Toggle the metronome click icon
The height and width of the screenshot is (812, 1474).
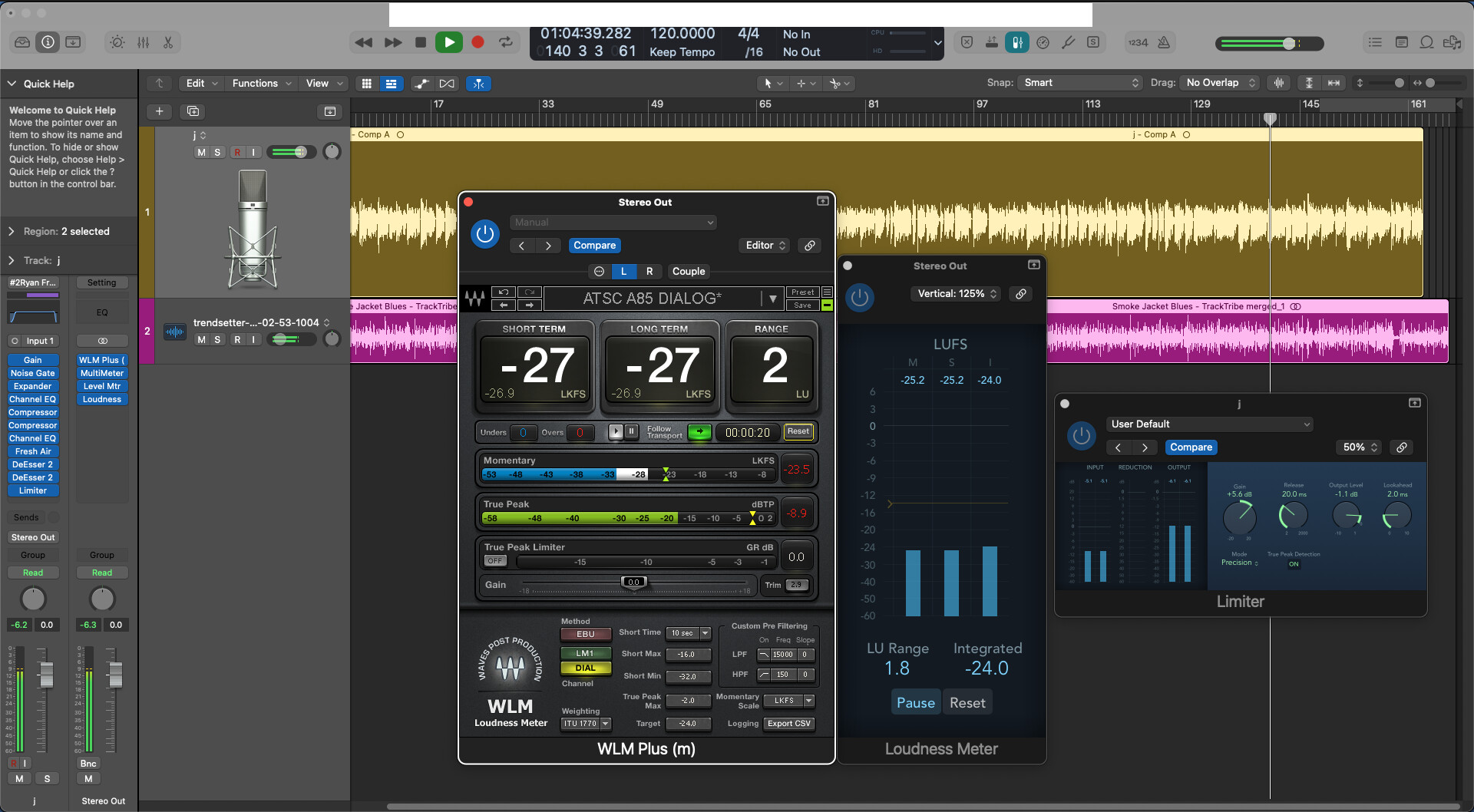pyautogui.click(x=1164, y=42)
